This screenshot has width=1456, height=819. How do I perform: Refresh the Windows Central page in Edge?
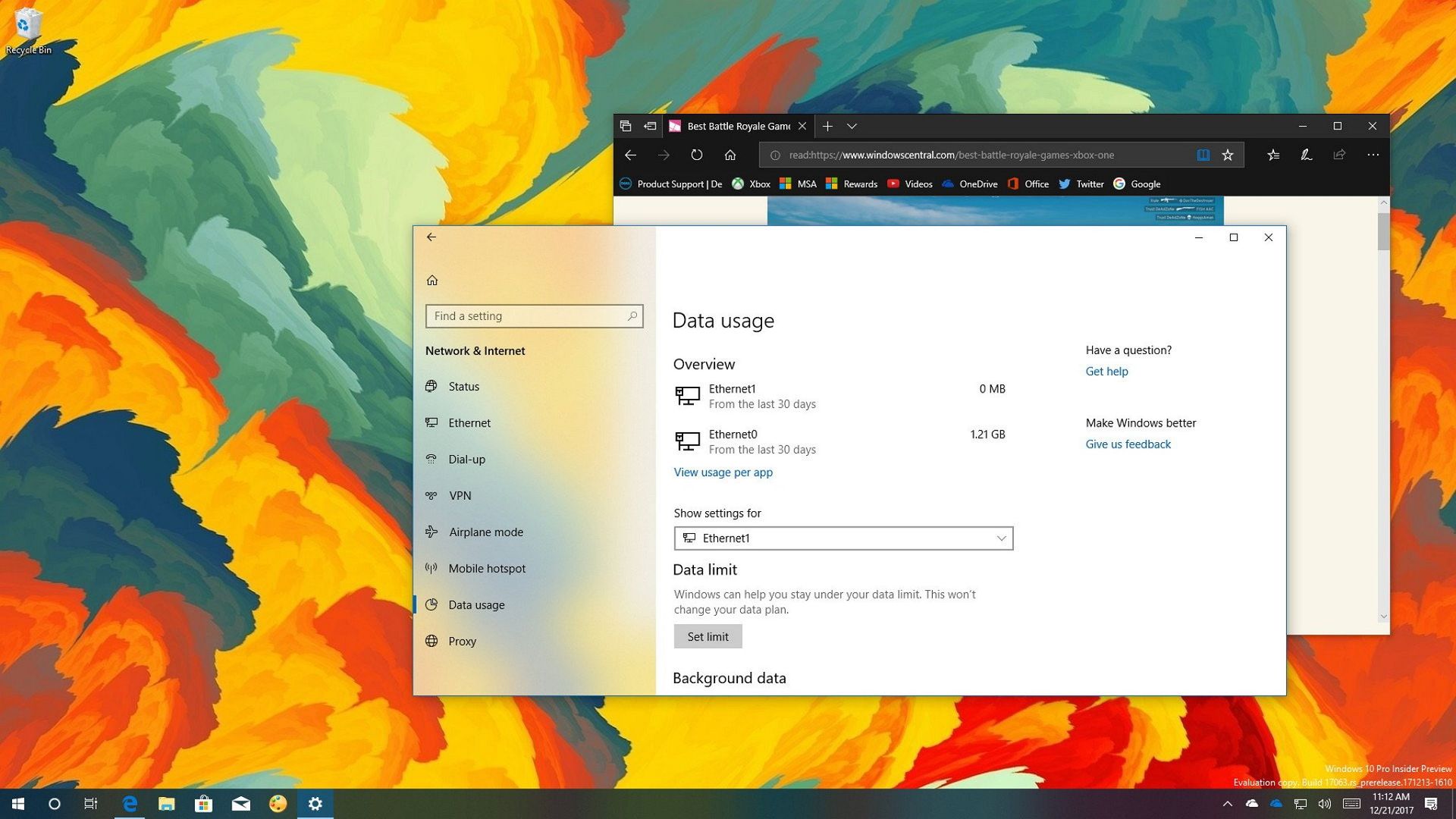click(x=695, y=155)
